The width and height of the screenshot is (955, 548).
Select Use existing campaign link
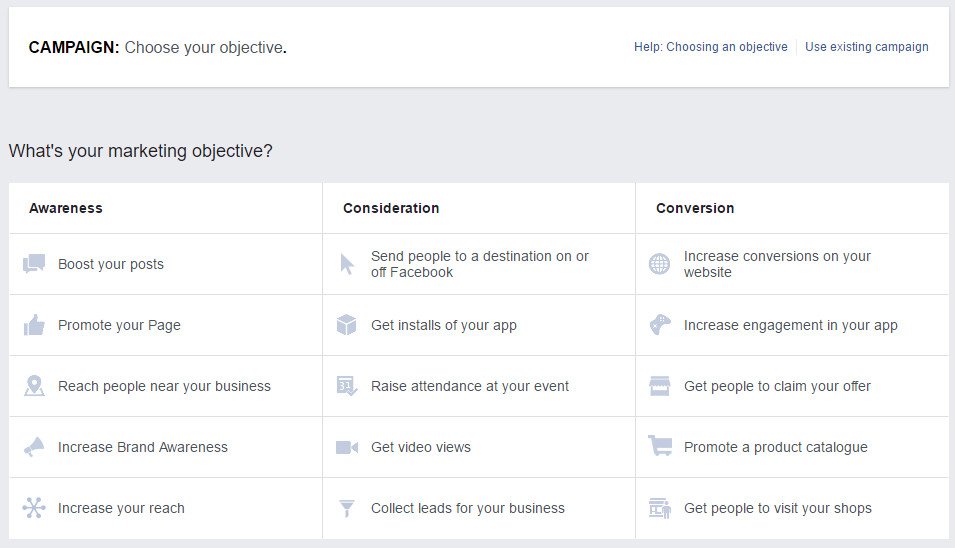(x=867, y=47)
